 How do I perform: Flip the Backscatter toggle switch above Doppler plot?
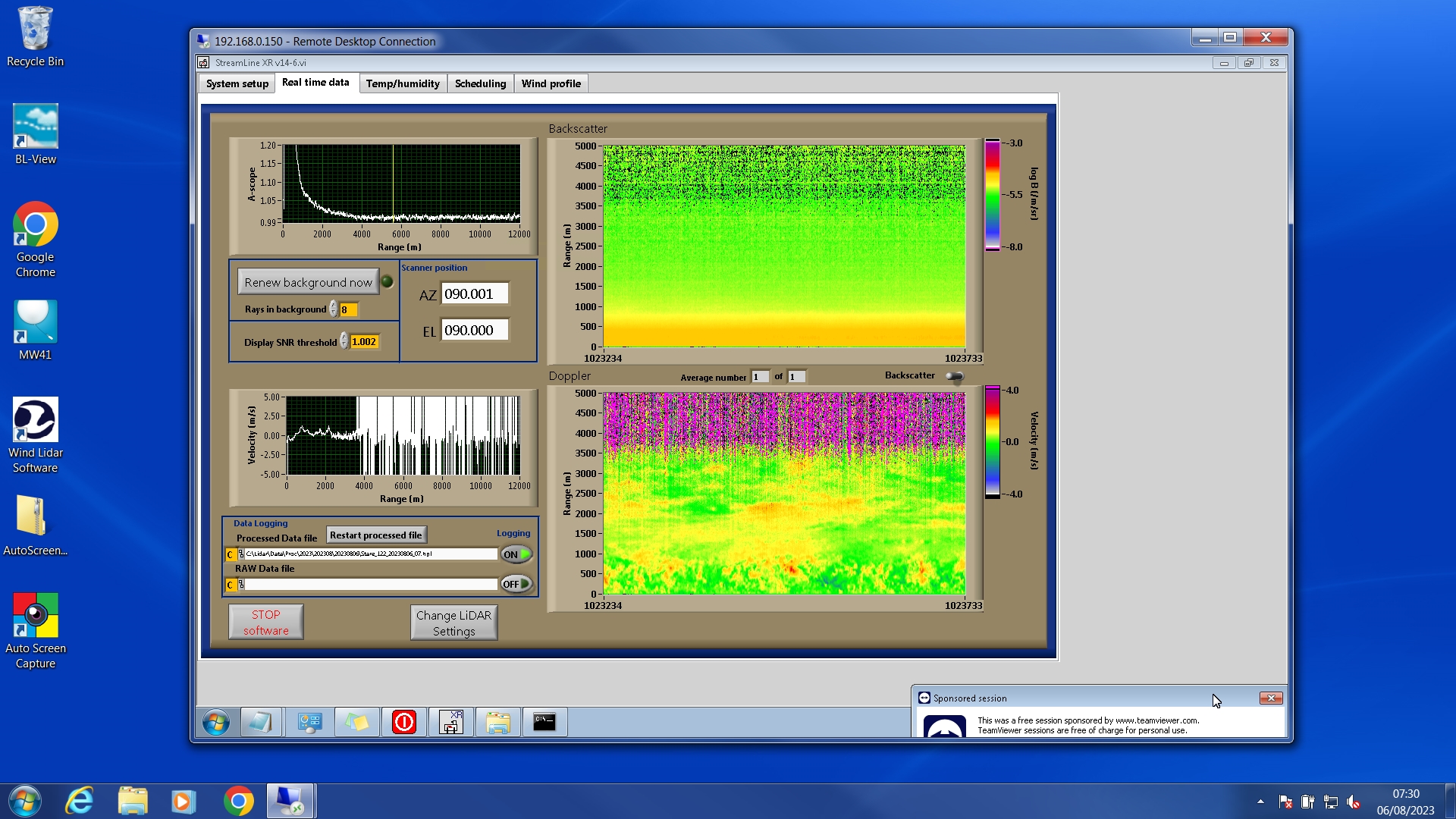coord(955,376)
